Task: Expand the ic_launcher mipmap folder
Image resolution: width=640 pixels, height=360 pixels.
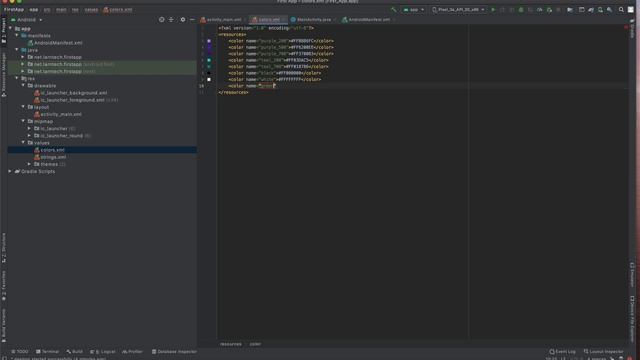Action: (x=29, y=129)
